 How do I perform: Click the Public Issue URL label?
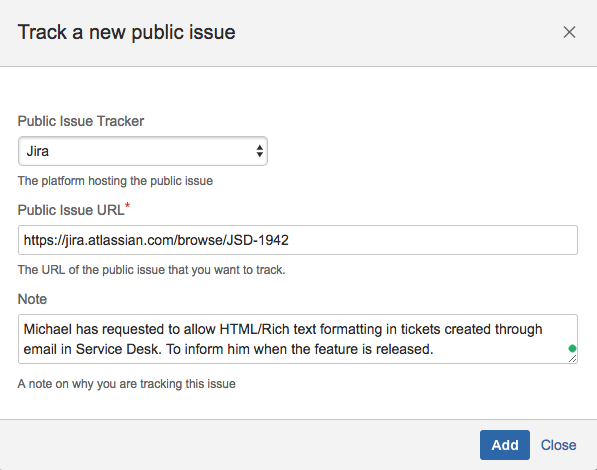pos(71,210)
